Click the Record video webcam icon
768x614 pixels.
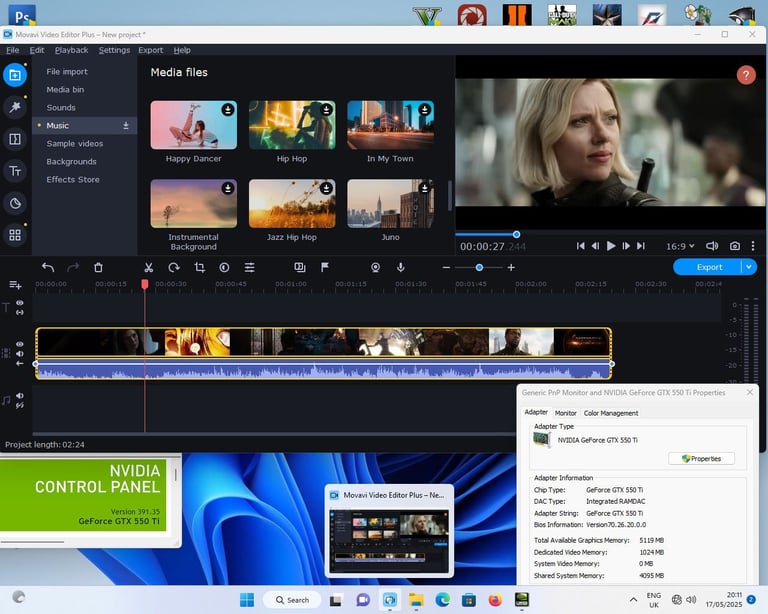tap(375, 267)
